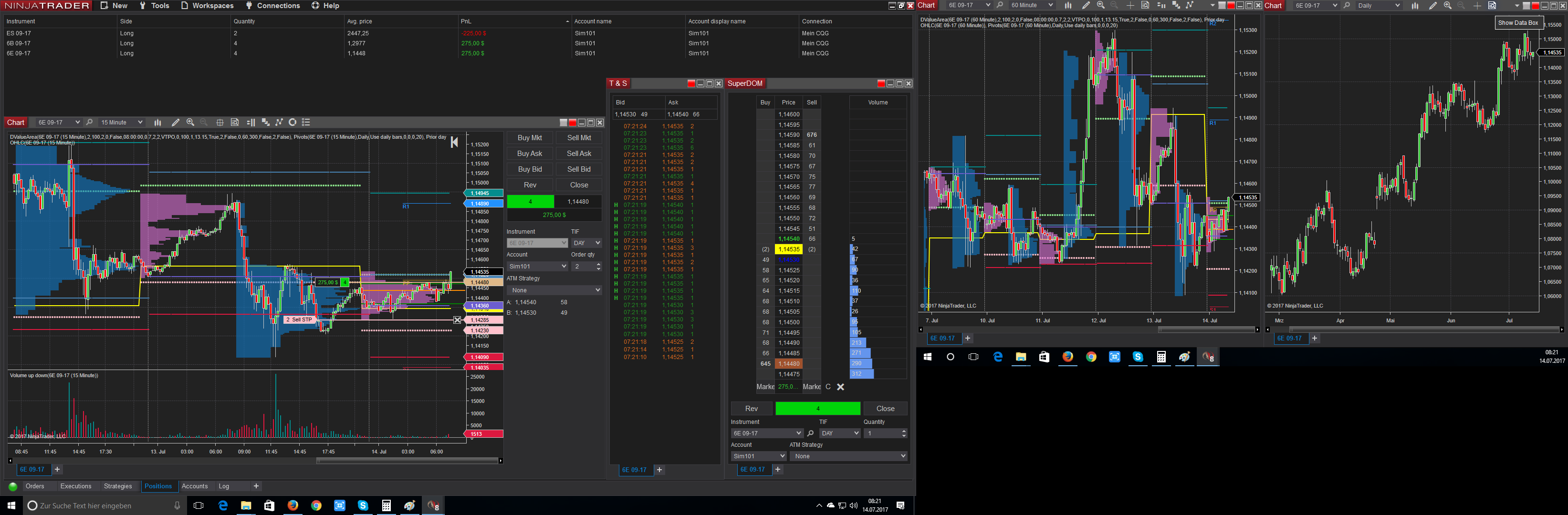Image resolution: width=1568 pixels, height=515 pixels.
Task: Toggle Chart Trader panel in 15 Minute chart
Action: [250, 122]
